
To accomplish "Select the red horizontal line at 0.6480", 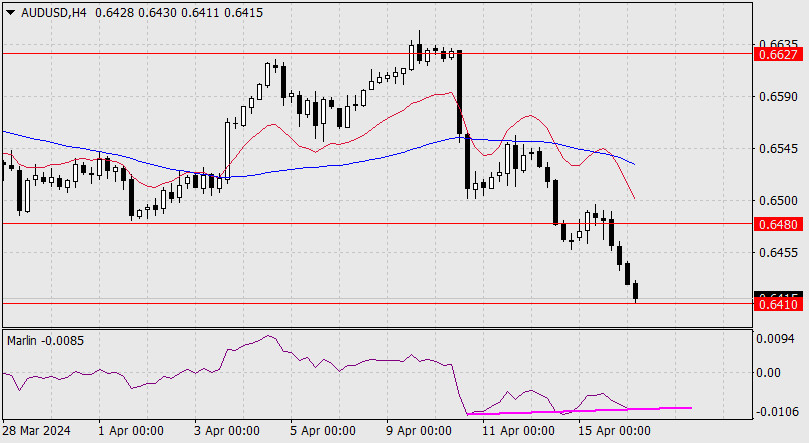I will pos(378,224).
